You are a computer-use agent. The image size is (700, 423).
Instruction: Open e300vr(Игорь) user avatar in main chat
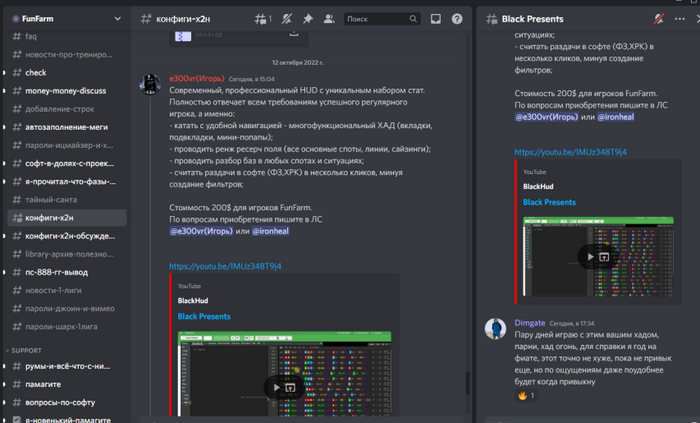tap(150, 83)
